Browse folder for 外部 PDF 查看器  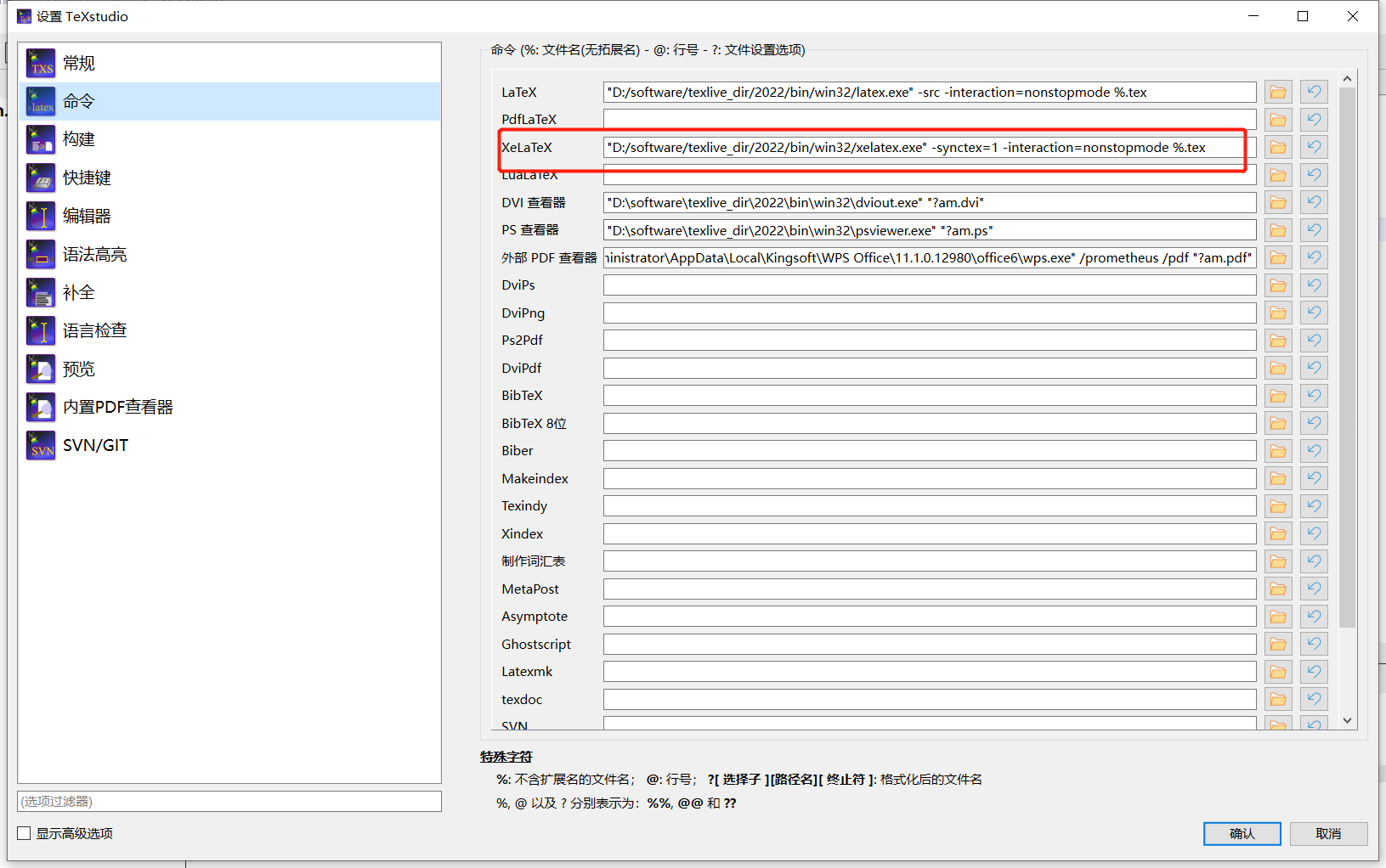point(1278,257)
